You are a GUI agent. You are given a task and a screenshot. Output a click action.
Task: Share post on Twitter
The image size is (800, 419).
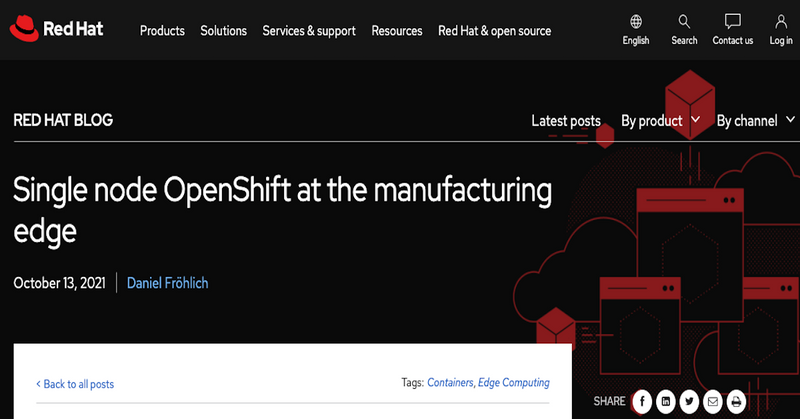(x=689, y=402)
